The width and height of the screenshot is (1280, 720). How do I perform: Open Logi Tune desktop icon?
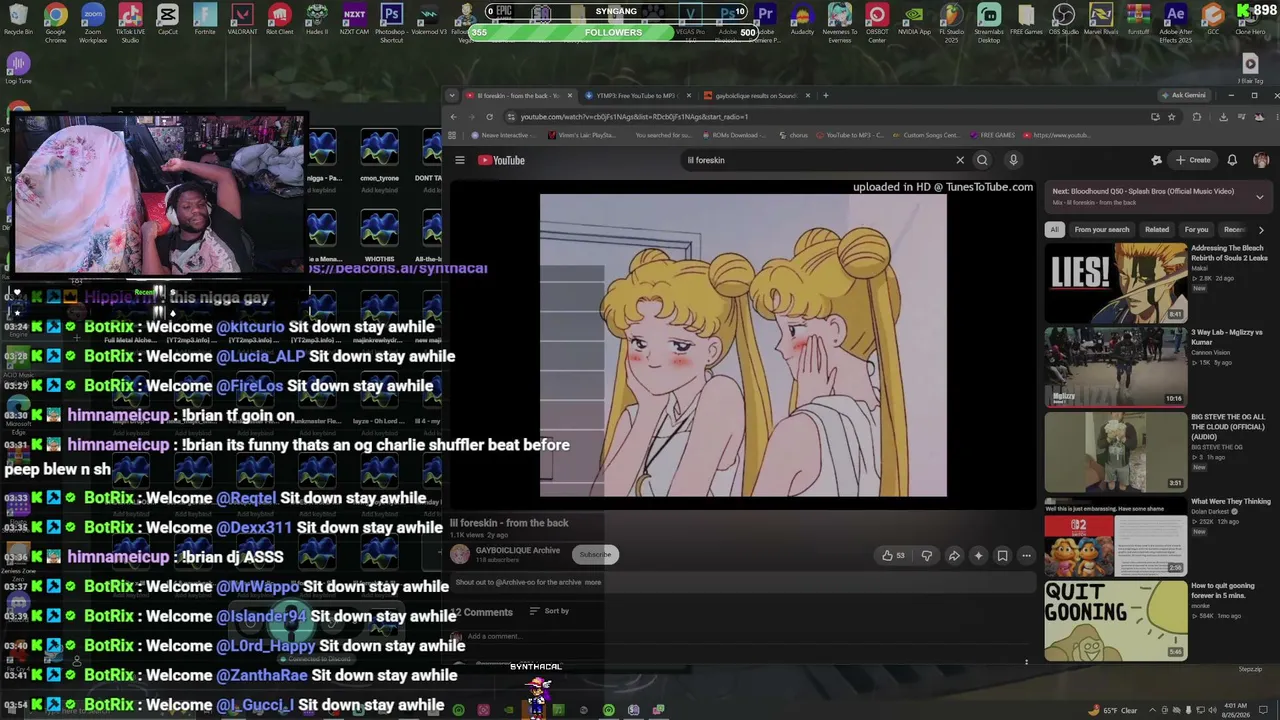pyautogui.click(x=18, y=68)
